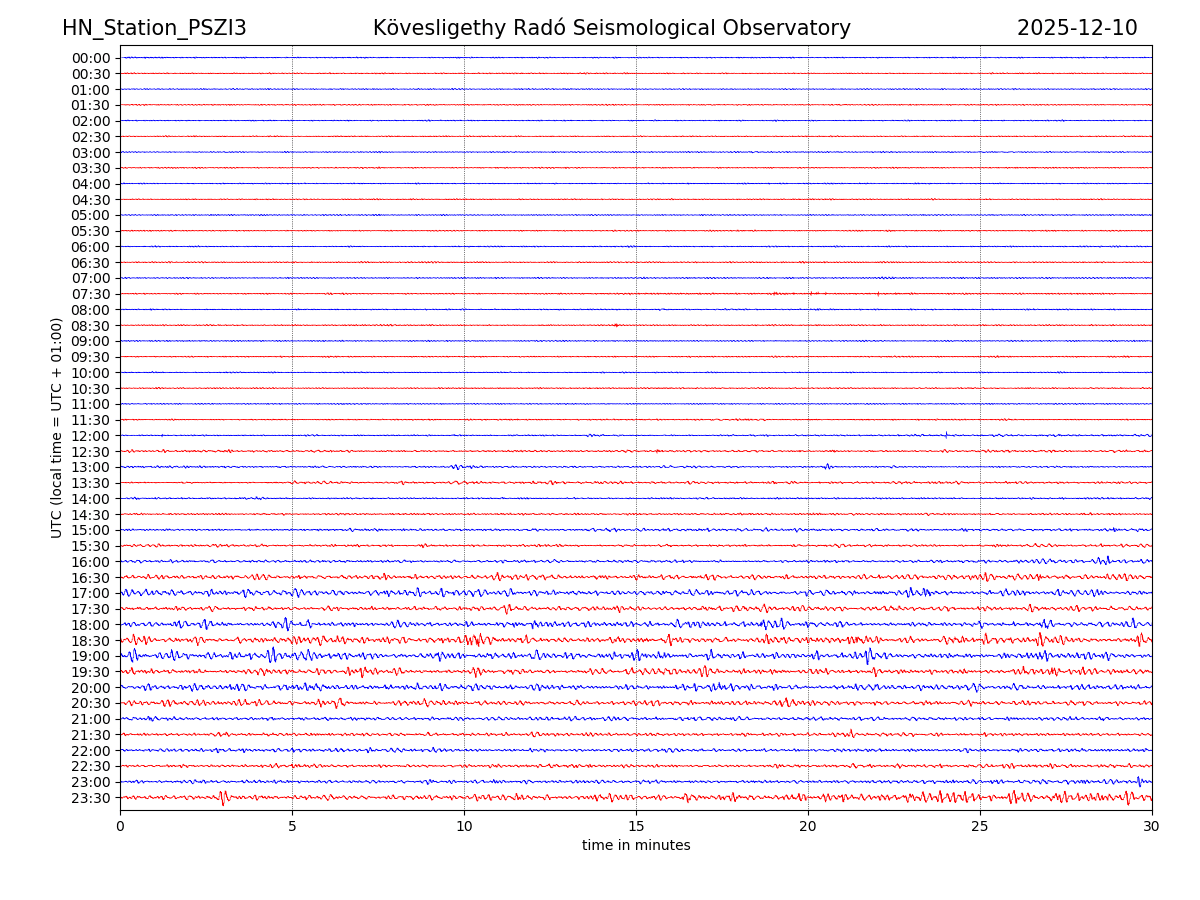Click the 5 tick on the minutes axis
This screenshot has height=900, width=1200.
coord(292,826)
